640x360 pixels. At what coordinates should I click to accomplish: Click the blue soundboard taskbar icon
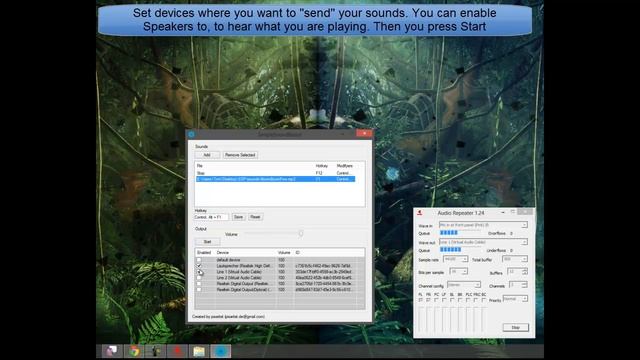coord(221,351)
